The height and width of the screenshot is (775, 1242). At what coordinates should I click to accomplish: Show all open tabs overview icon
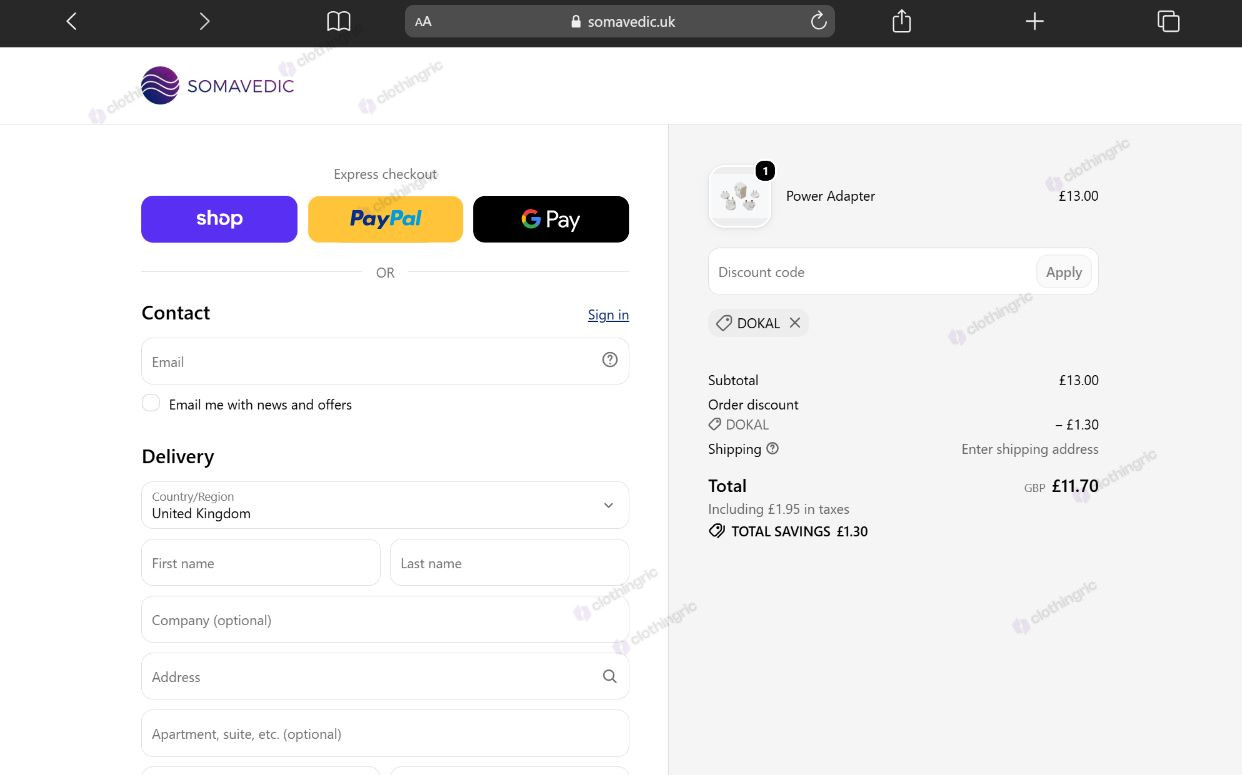1168,21
